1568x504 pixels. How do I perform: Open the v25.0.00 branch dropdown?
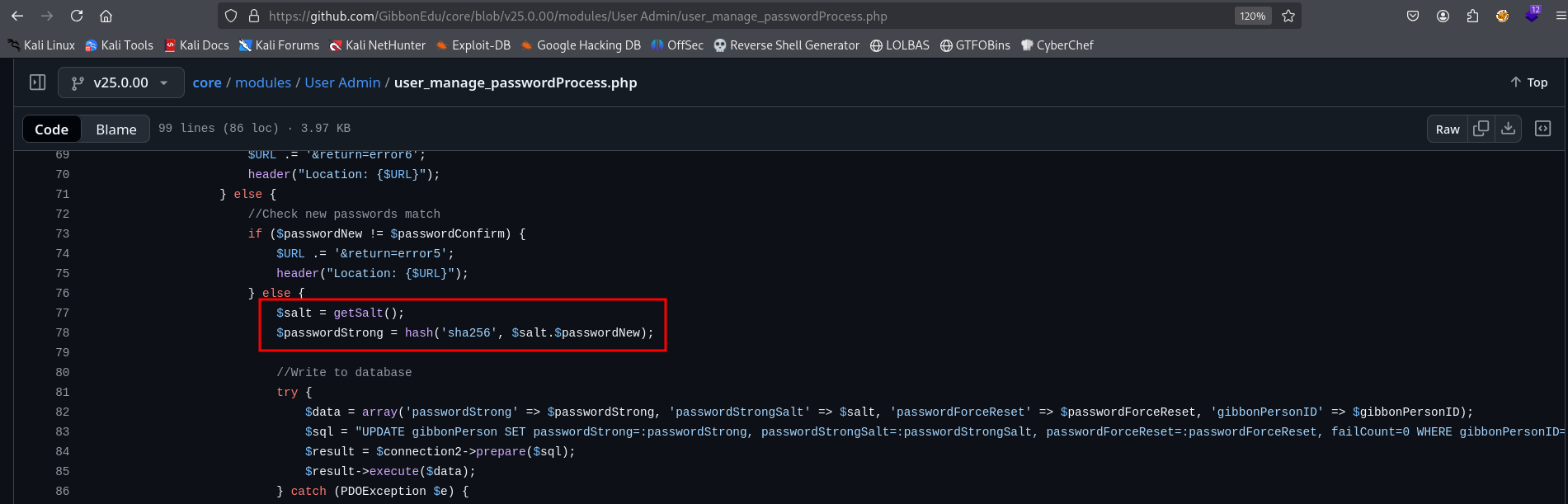click(120, 82)
